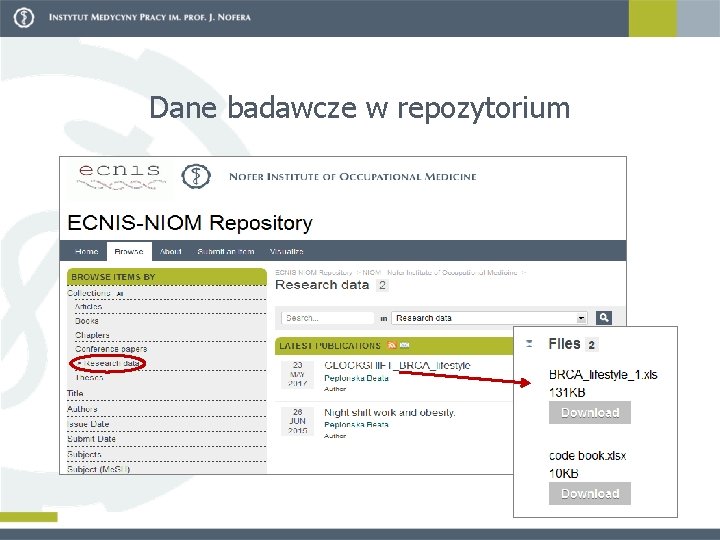Browse the Theses collection
720x540 pixels.
tap(90, 377)
